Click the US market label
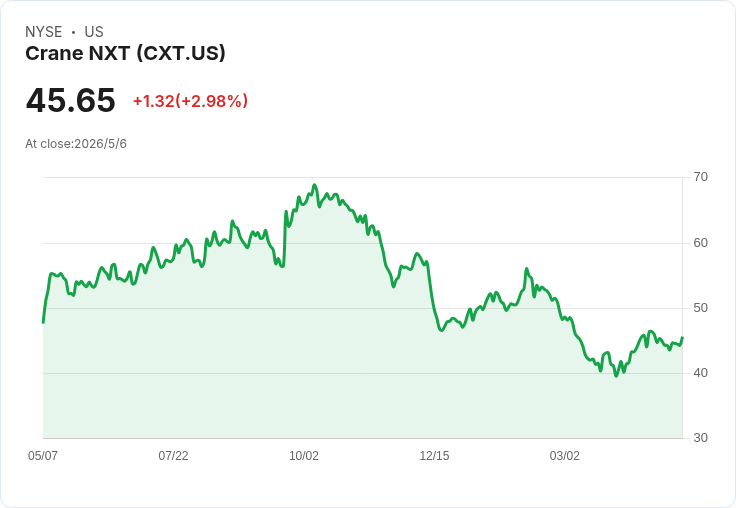736x508 pixels. pos(94,31)
